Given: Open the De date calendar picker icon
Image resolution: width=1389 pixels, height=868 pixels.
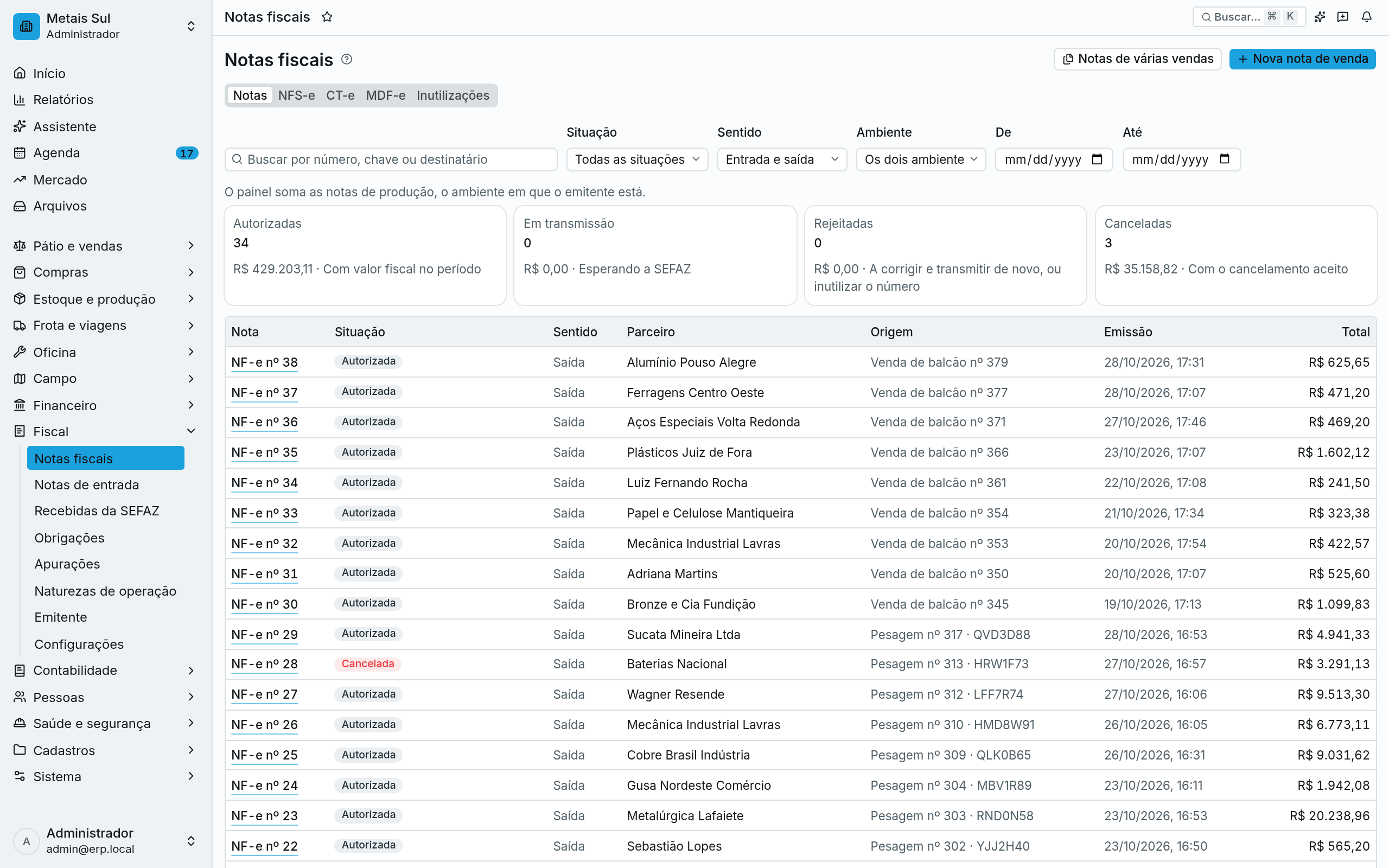Looking at the screenshot, I should (1097, 159).
